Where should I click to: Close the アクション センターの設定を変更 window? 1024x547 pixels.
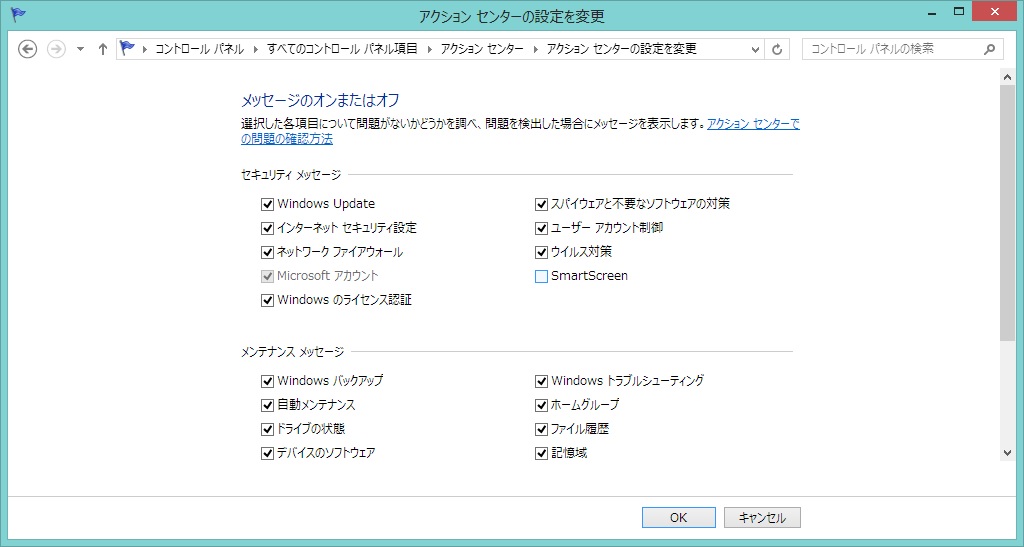tap(995, 12)
